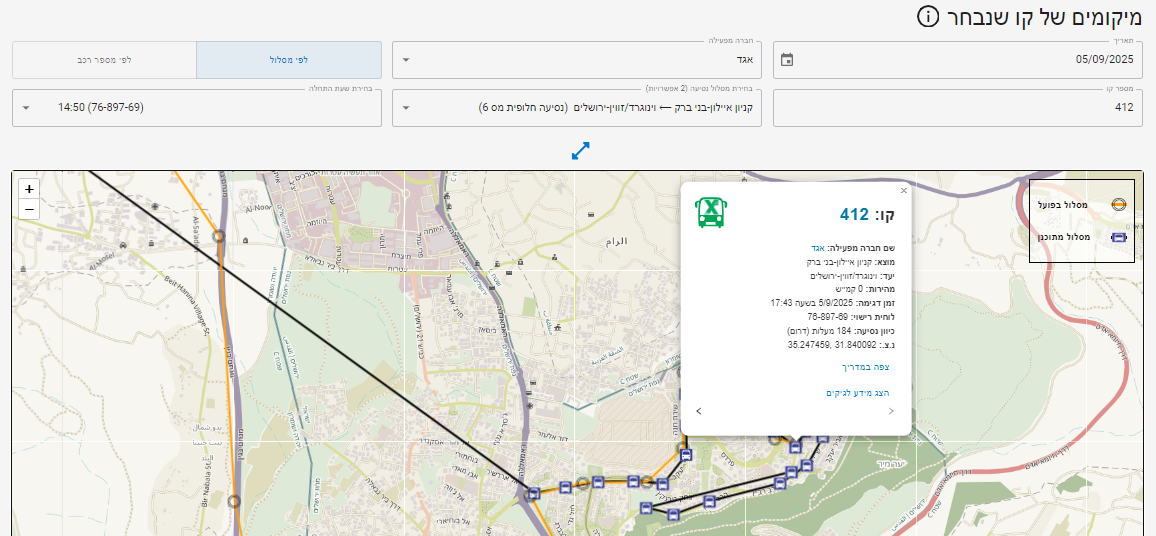Switch to 'לפי מספר רכב' toggle option
The height and width of the screenshot is (536, 1156).
coord(104,60)
